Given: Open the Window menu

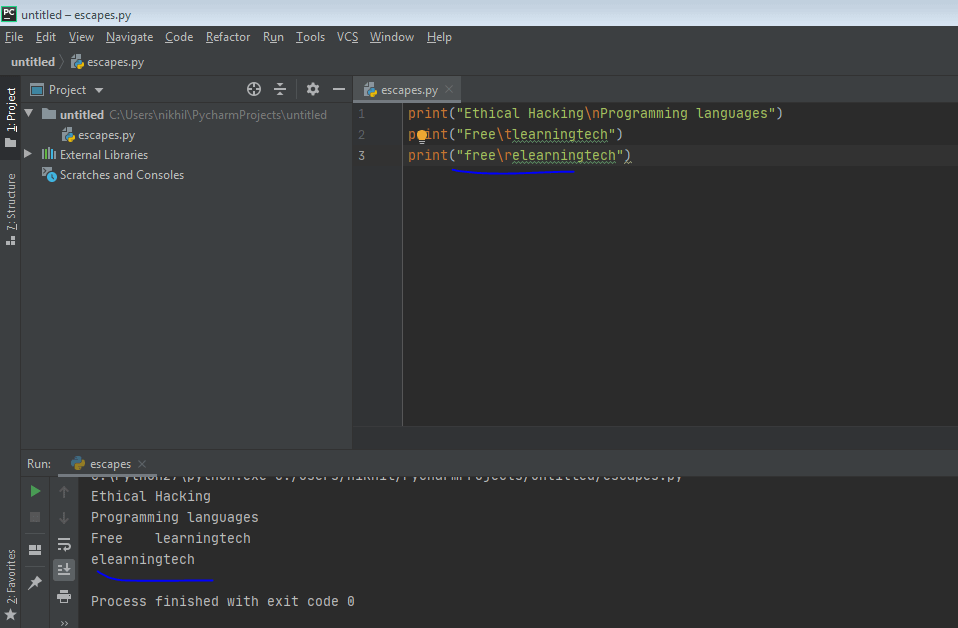Looking at the screenshot, I should click(392, 37).
